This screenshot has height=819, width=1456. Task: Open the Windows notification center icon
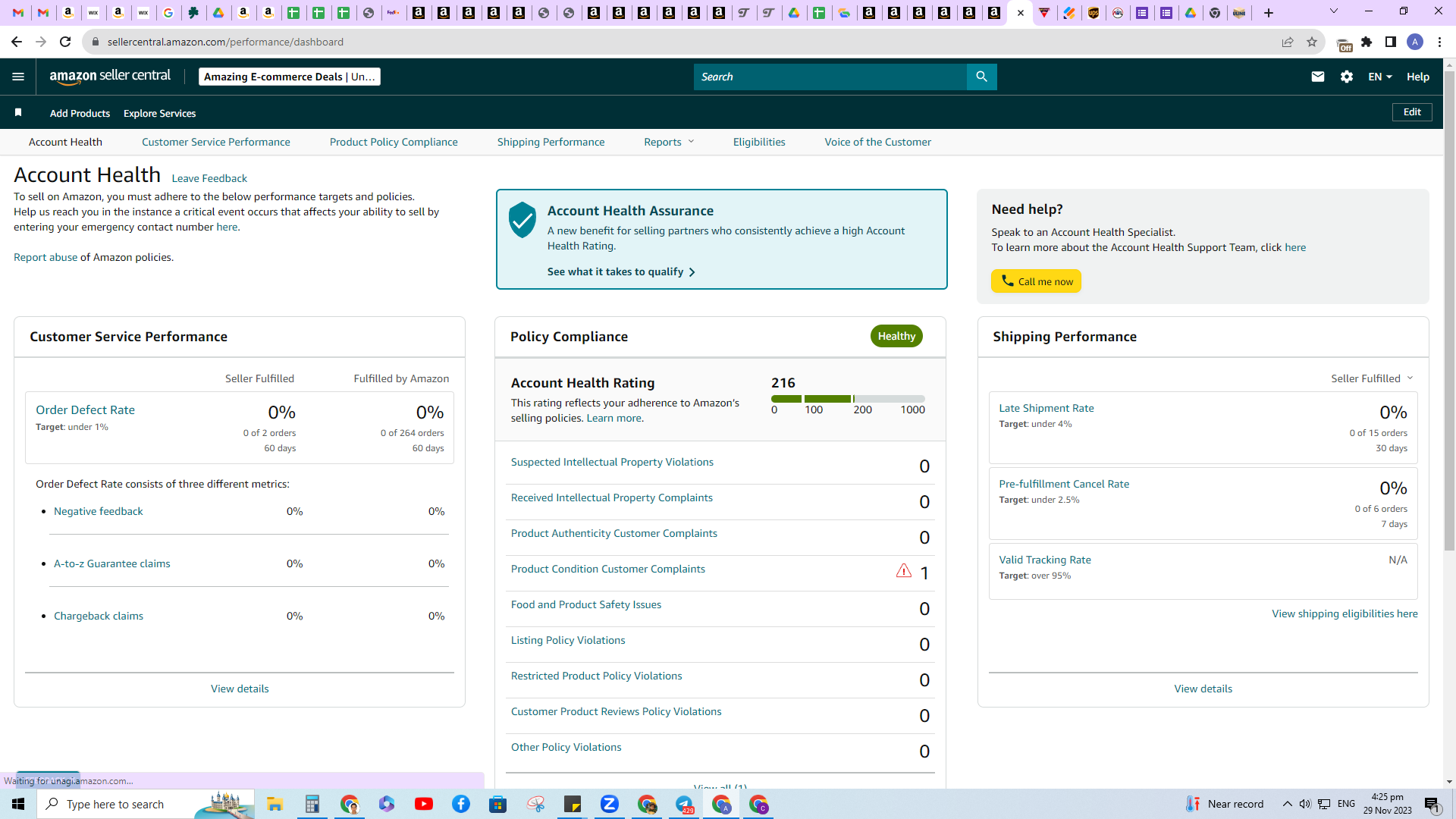[x=1432, y=804]
